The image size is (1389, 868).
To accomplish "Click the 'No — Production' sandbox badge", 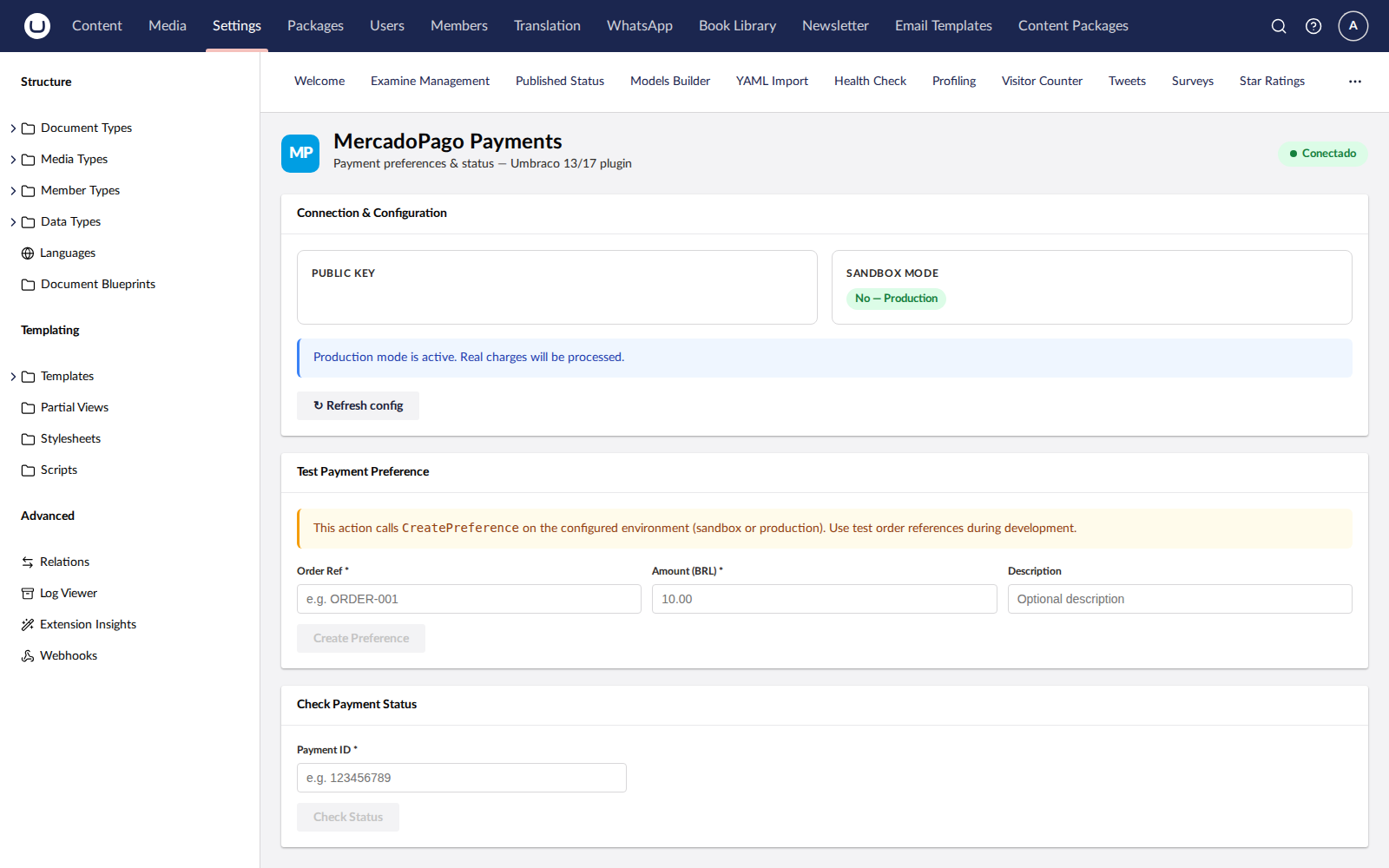I will click(x=896, y=299).
